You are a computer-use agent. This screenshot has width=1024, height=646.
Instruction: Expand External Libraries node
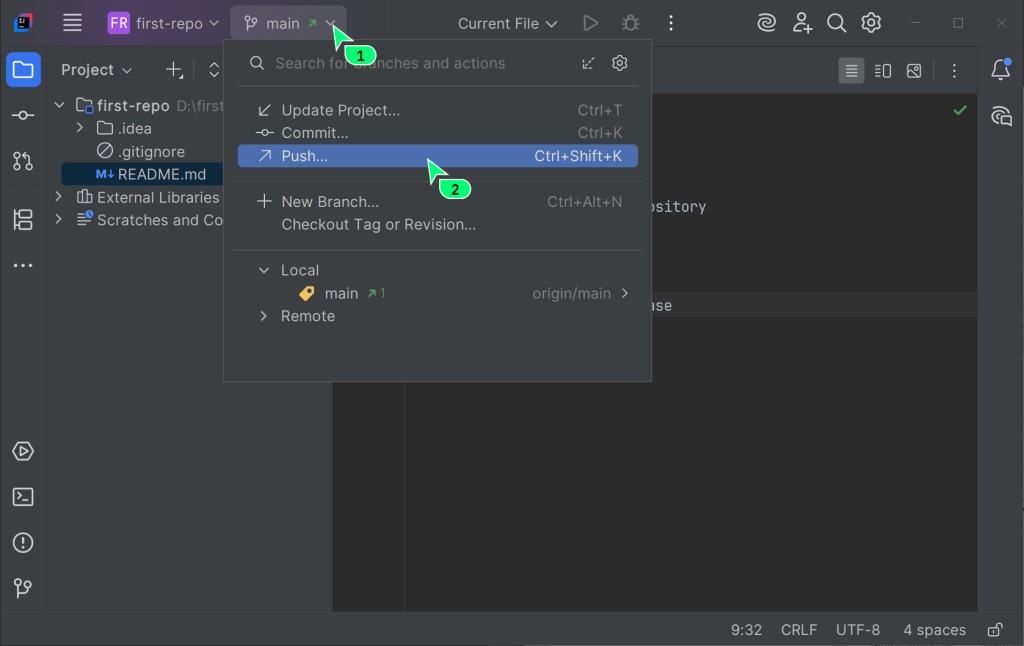[59, 197]
